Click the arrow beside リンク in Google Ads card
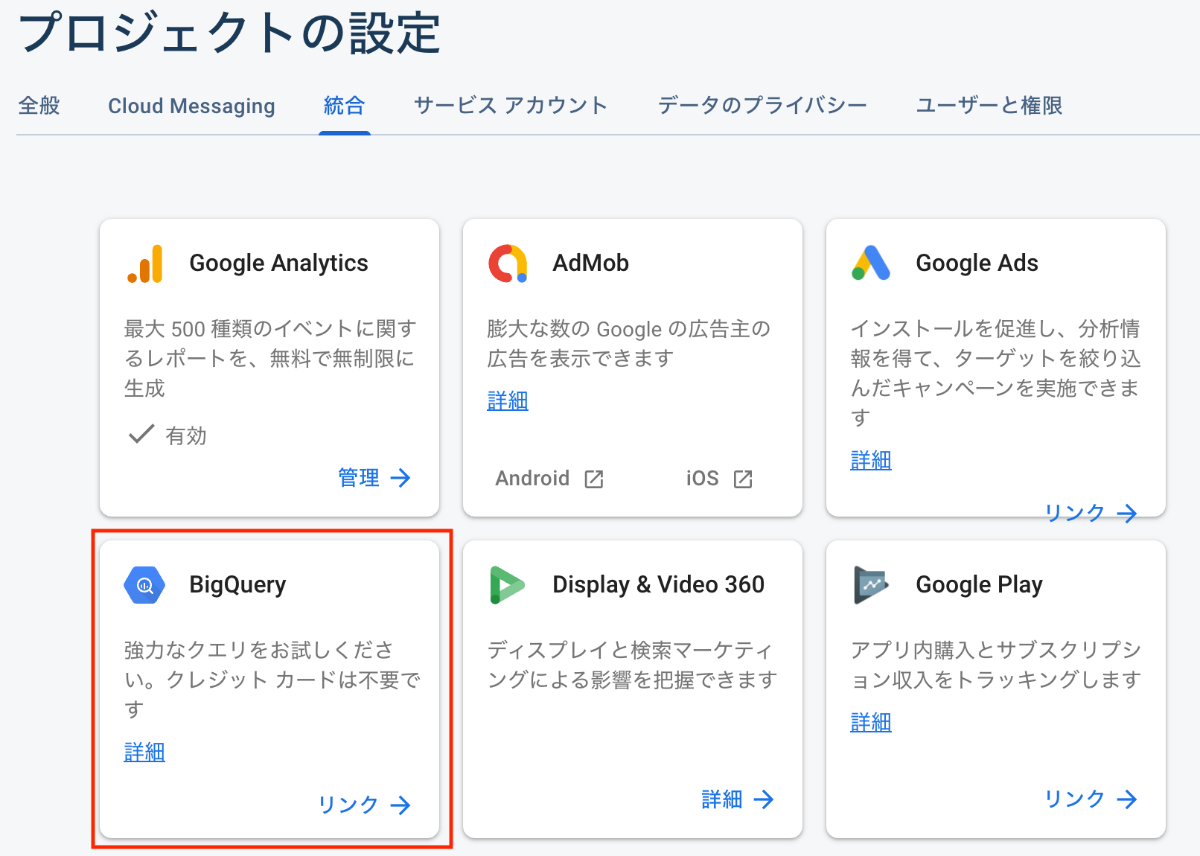1200x856 pixels. [1127, 513]
